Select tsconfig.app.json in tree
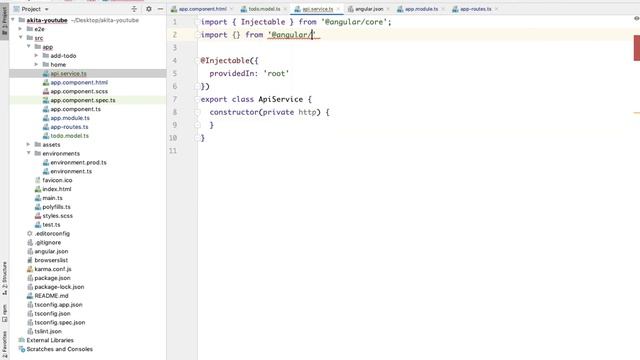The width and height of the screenshot is (640, 360). point(58,304)
